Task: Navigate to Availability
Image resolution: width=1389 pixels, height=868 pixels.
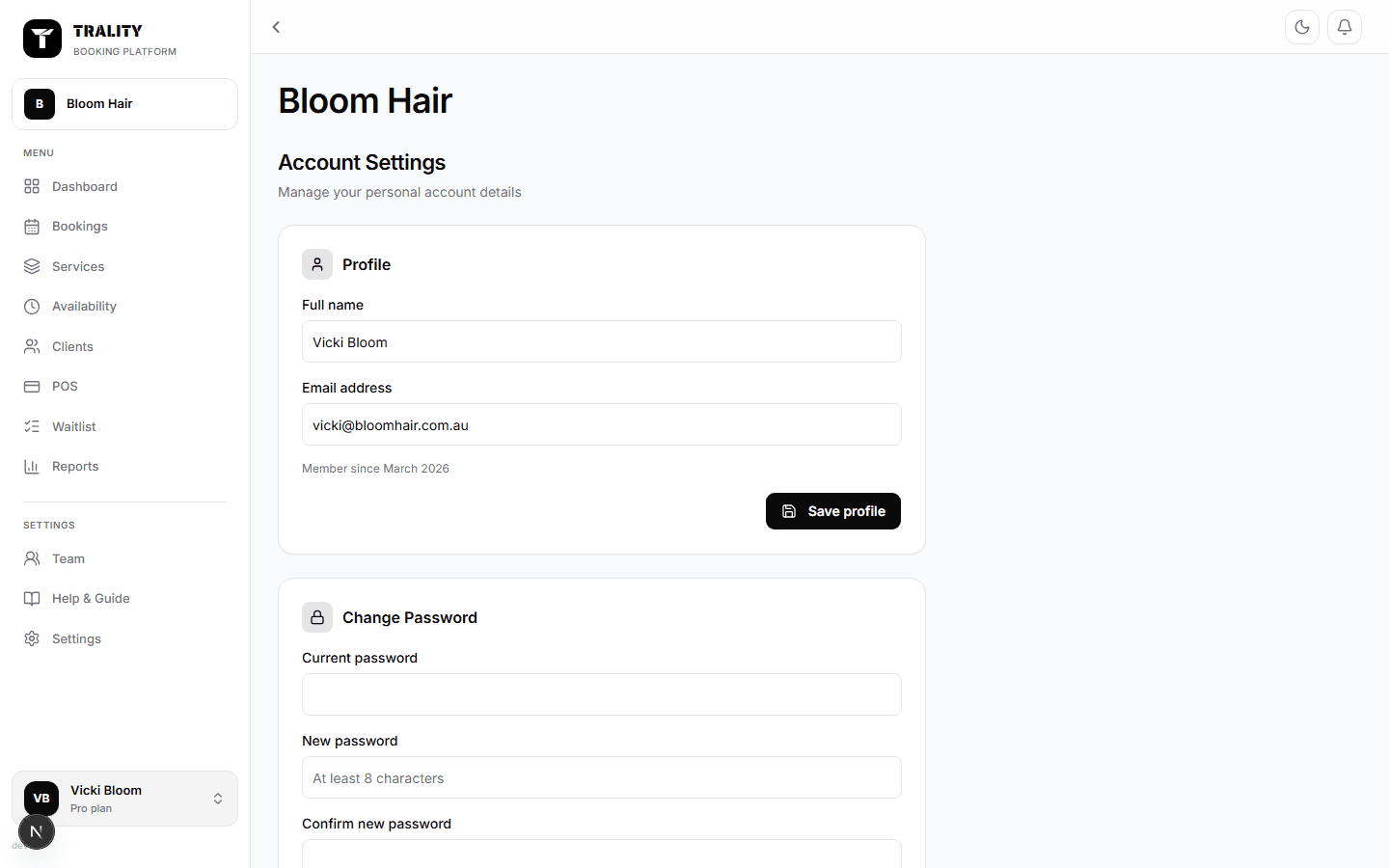Action: (124, 307)
